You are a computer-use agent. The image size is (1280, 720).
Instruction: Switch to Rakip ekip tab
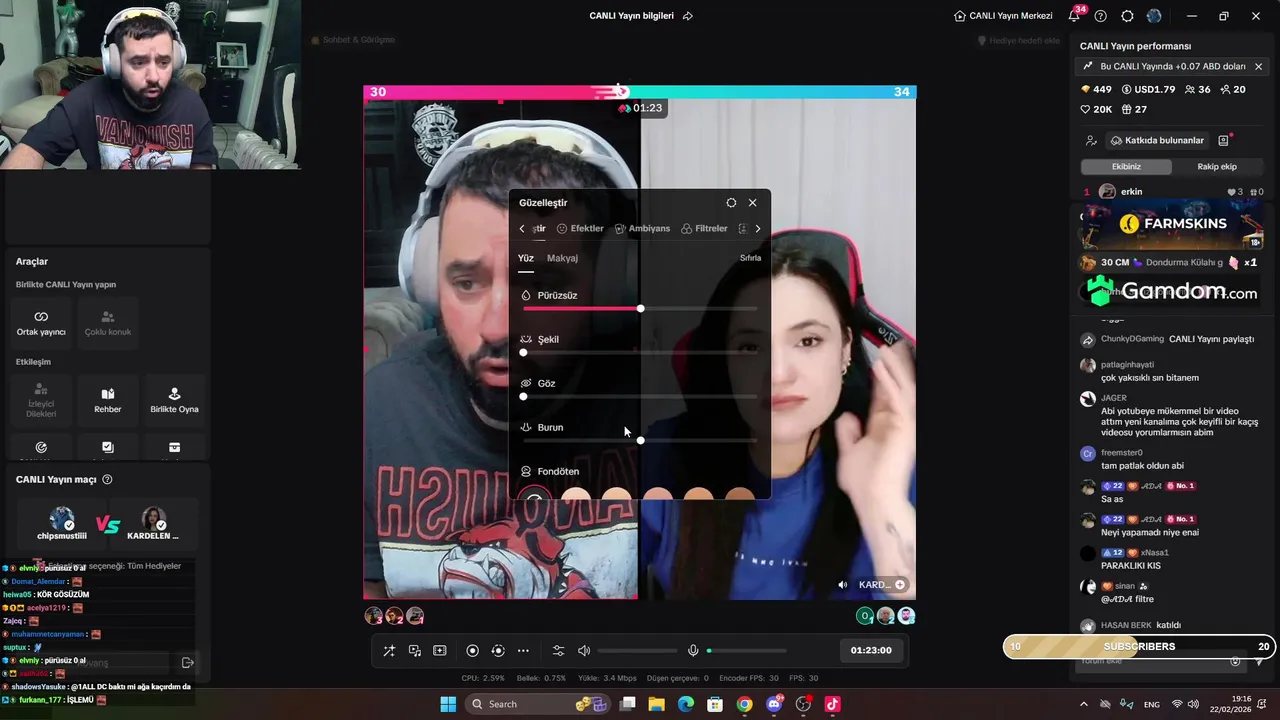pos(1217,166)
